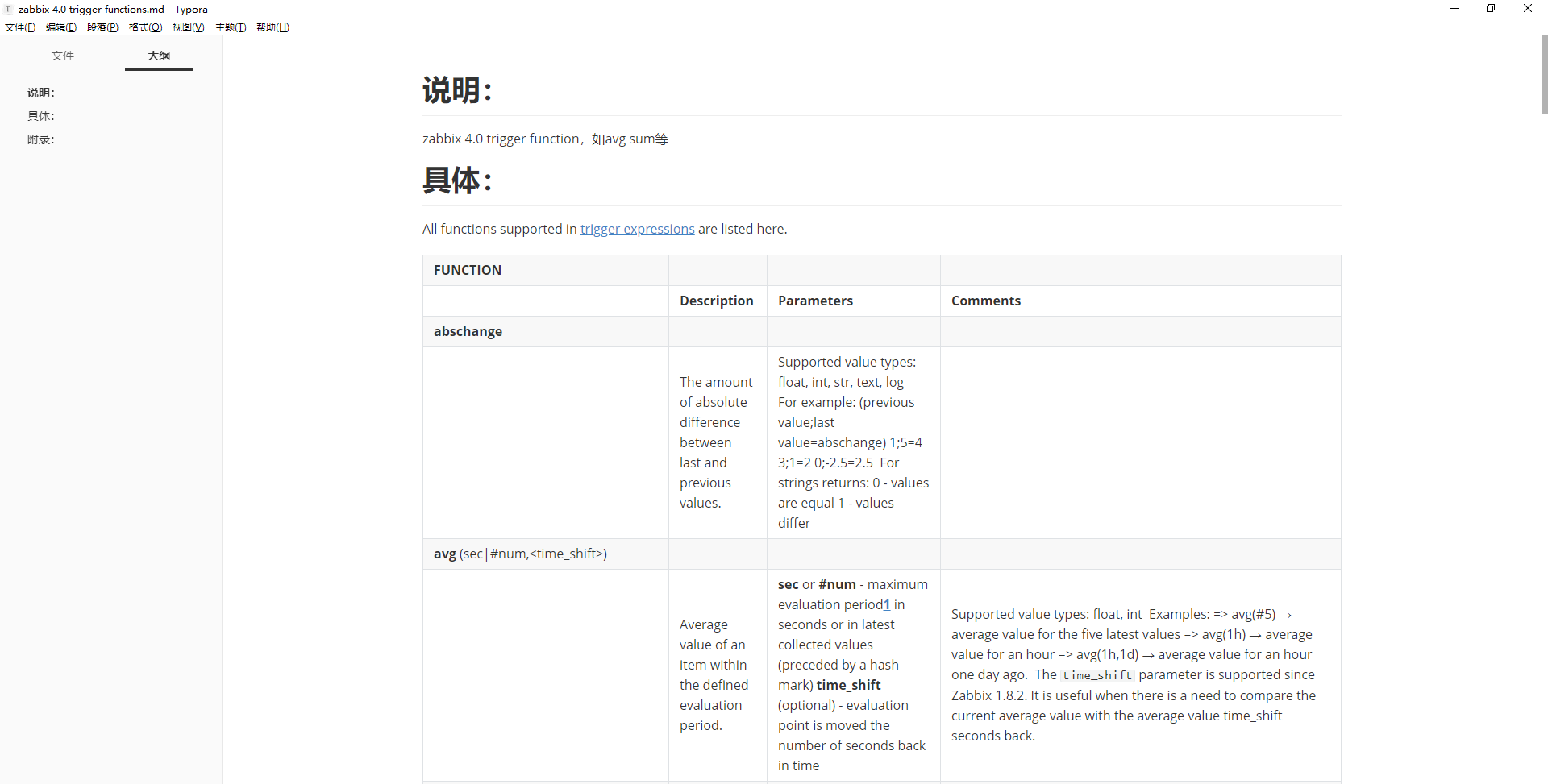
Task: Open the 格式(O) menu
Action: (x=145, y=27)
